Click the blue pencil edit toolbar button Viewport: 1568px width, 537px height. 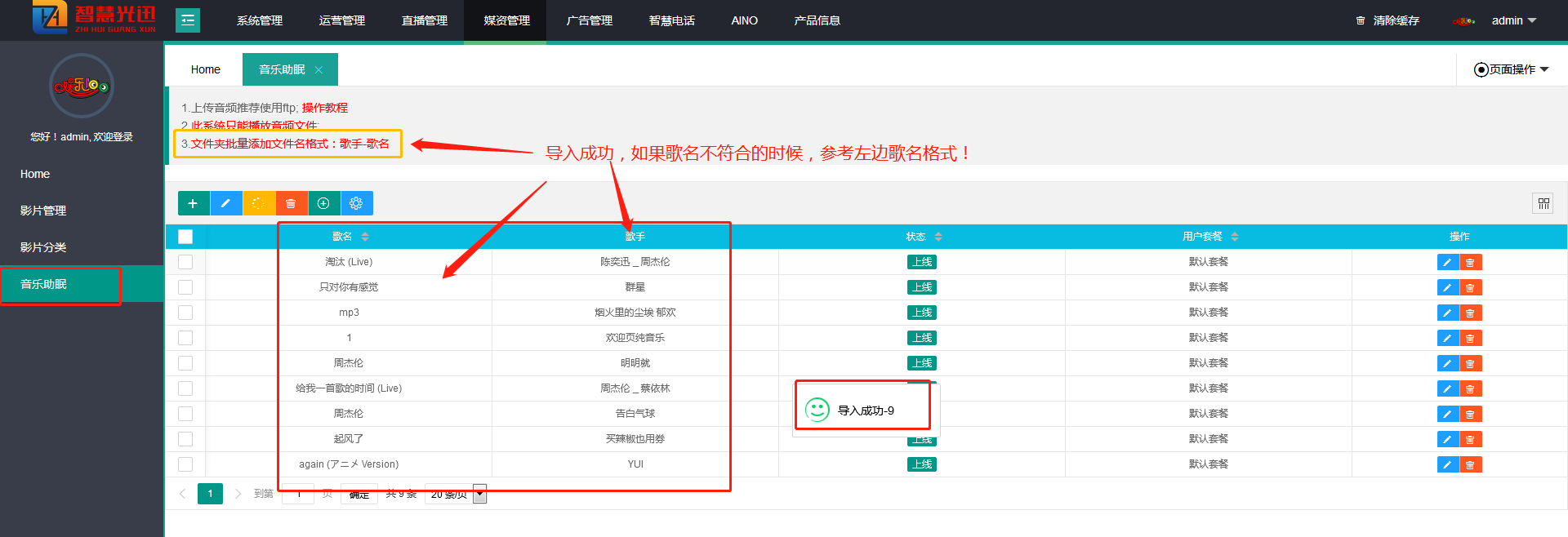coord(225,203)
